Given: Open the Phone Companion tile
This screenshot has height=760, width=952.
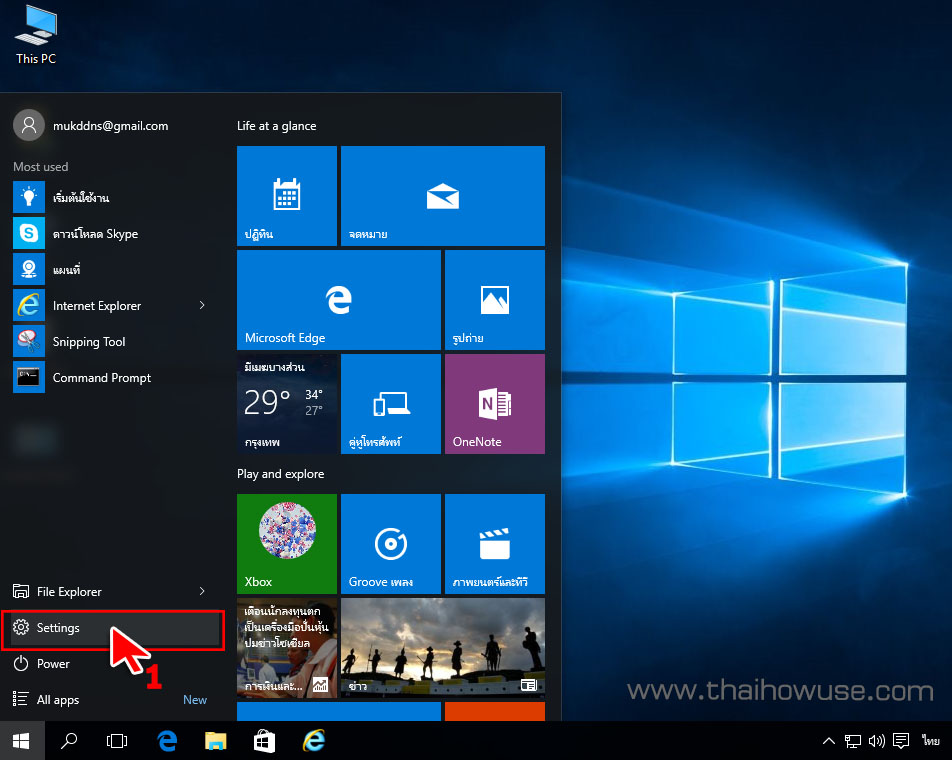Looking at the screenshot, I should point(391,404).
